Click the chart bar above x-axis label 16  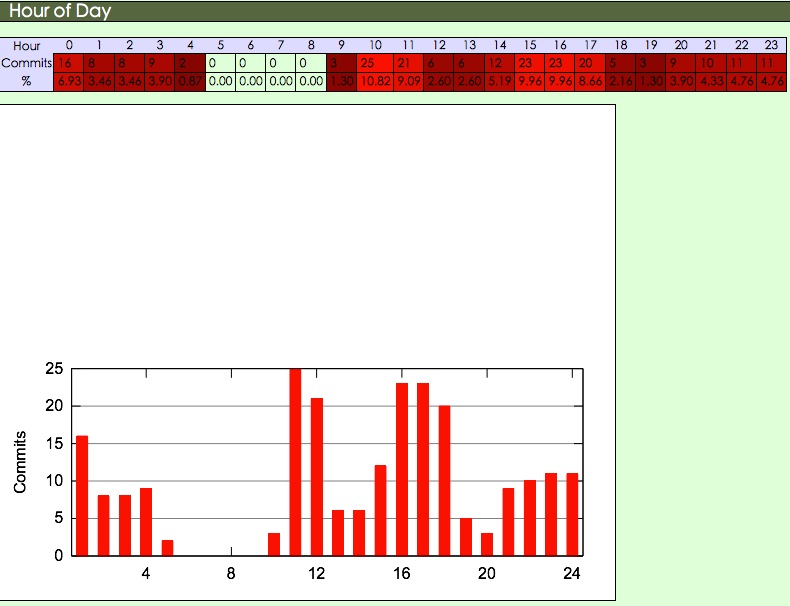point(402,469)
